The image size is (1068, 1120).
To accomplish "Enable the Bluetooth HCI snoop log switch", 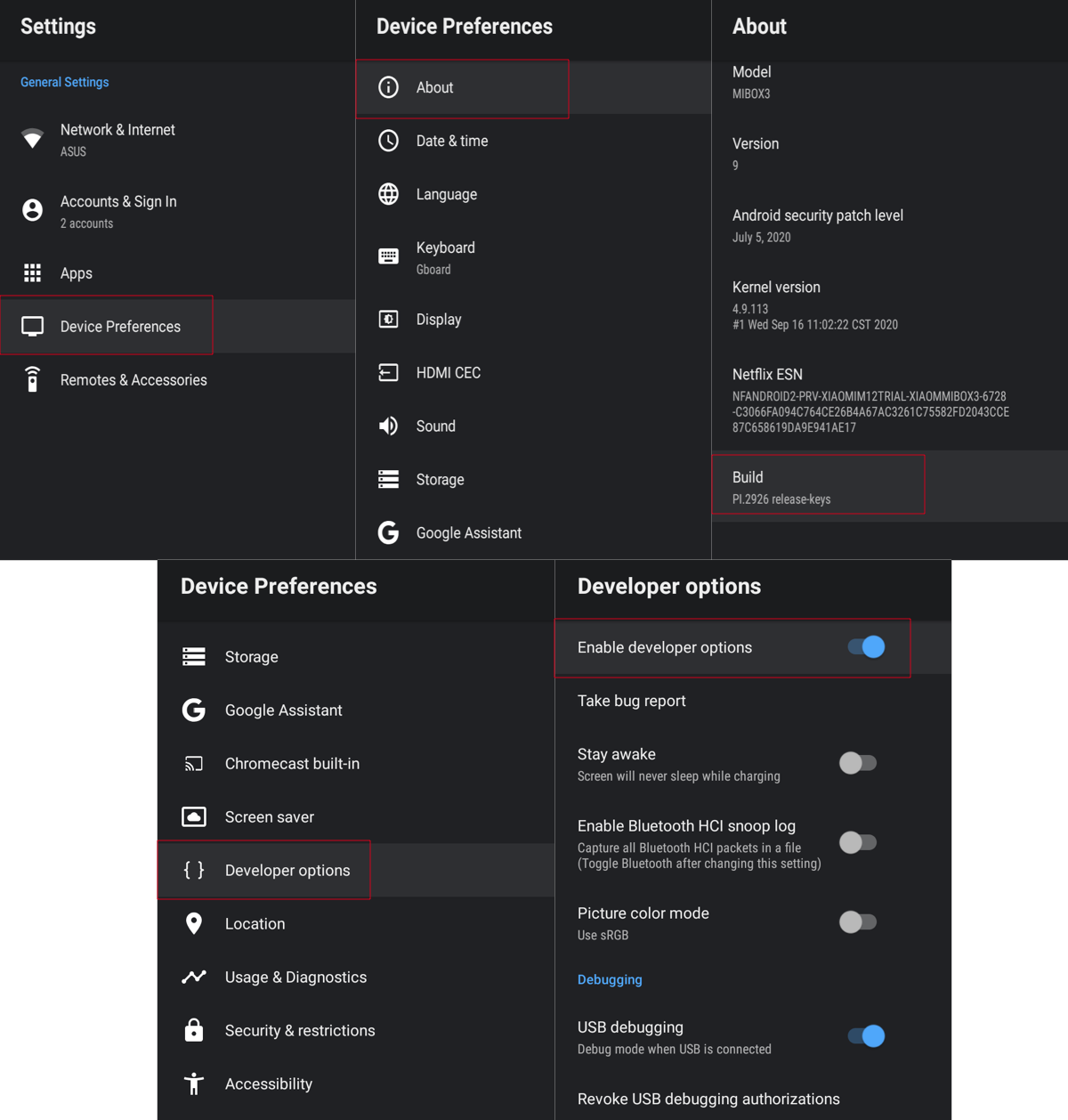I will coord(858,842).
